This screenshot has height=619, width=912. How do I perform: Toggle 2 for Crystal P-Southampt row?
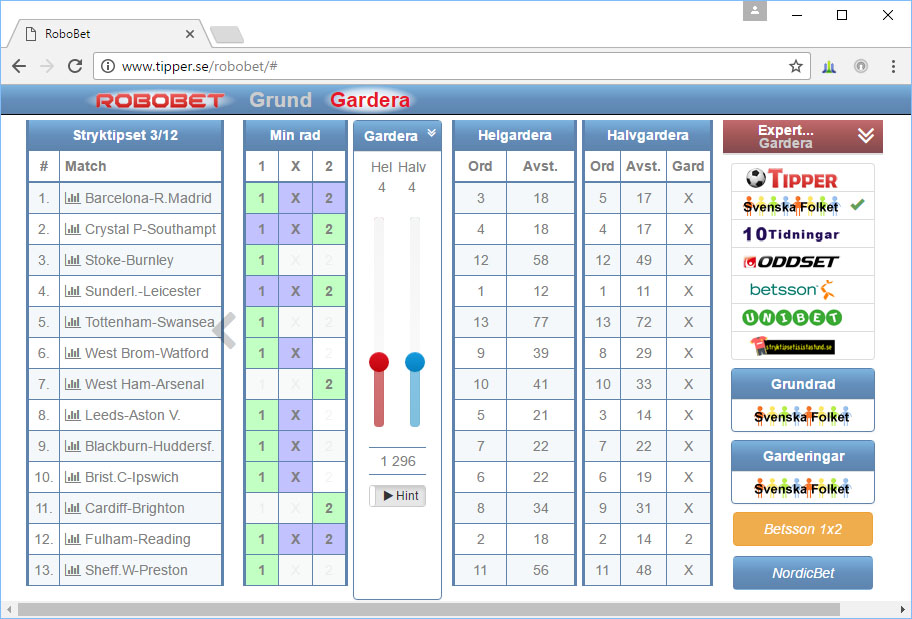(329, 229)
